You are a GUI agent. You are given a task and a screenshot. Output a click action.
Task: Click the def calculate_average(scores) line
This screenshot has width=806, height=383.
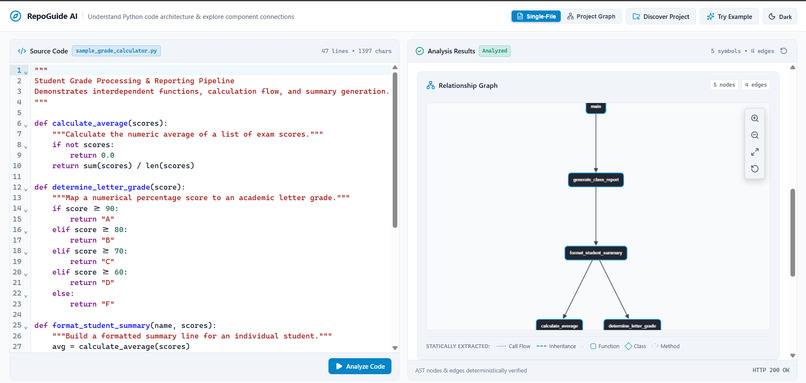(101, 123)
